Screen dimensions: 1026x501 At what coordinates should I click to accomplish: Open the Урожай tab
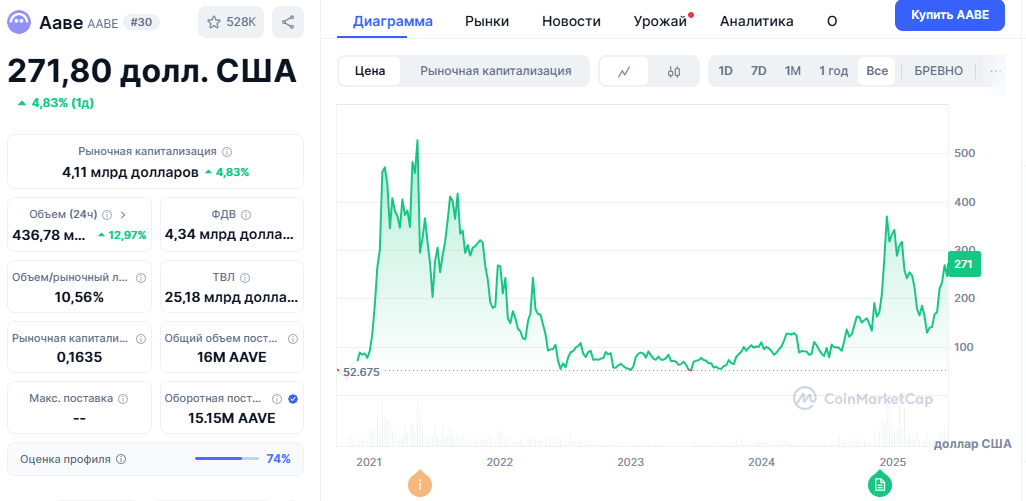(660, 21)
